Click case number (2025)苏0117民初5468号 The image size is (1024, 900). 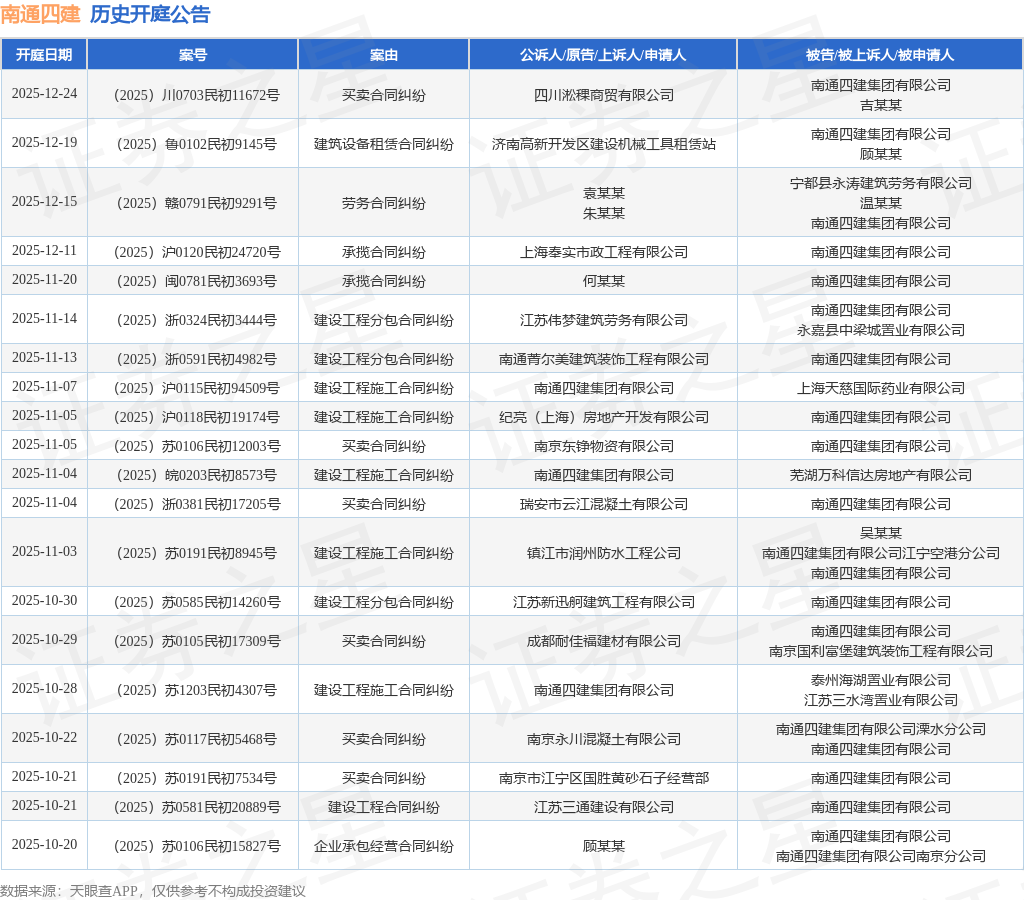(x=197, y=739)
